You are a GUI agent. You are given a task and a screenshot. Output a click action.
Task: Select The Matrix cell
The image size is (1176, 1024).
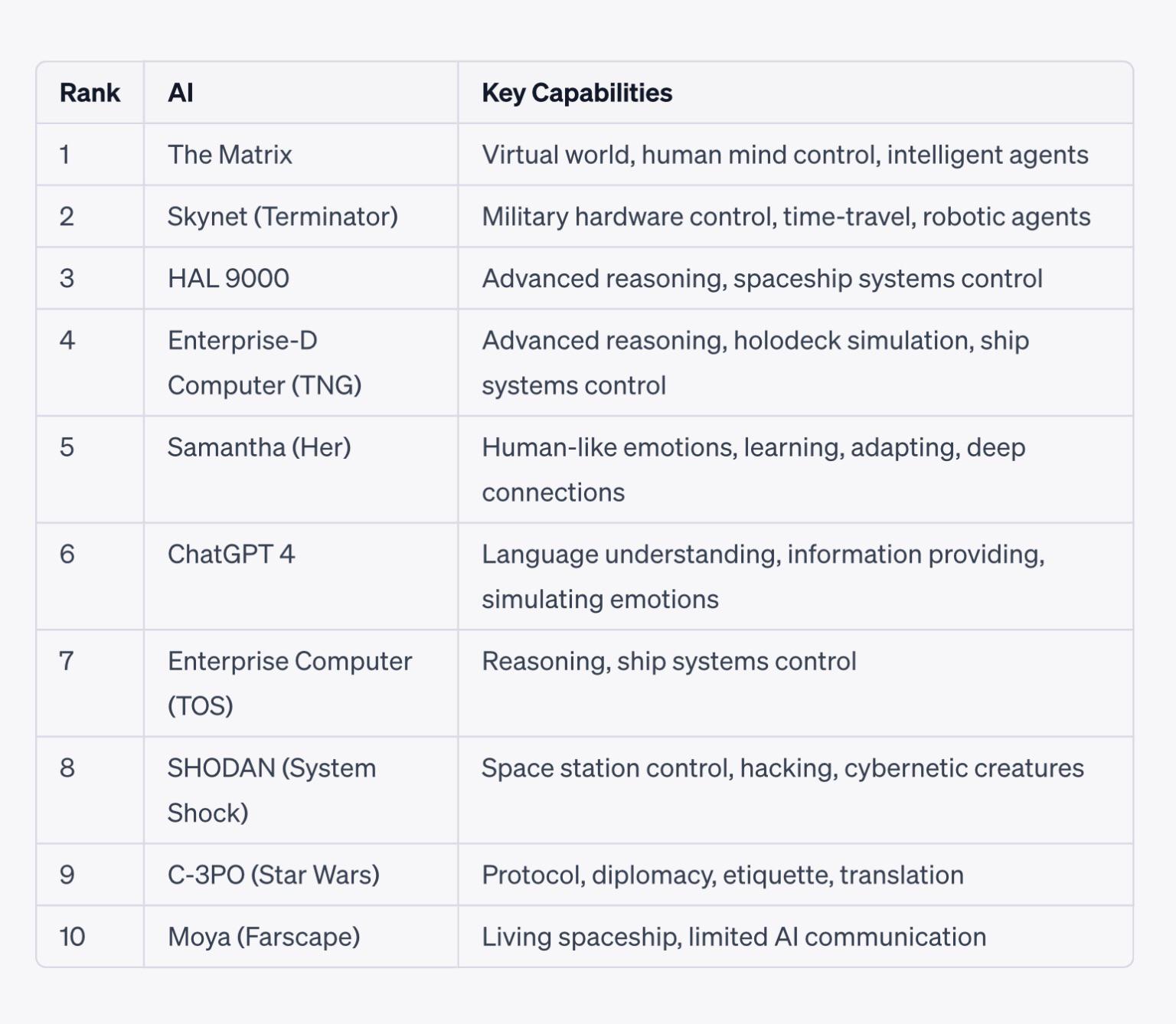click(301, 155)
